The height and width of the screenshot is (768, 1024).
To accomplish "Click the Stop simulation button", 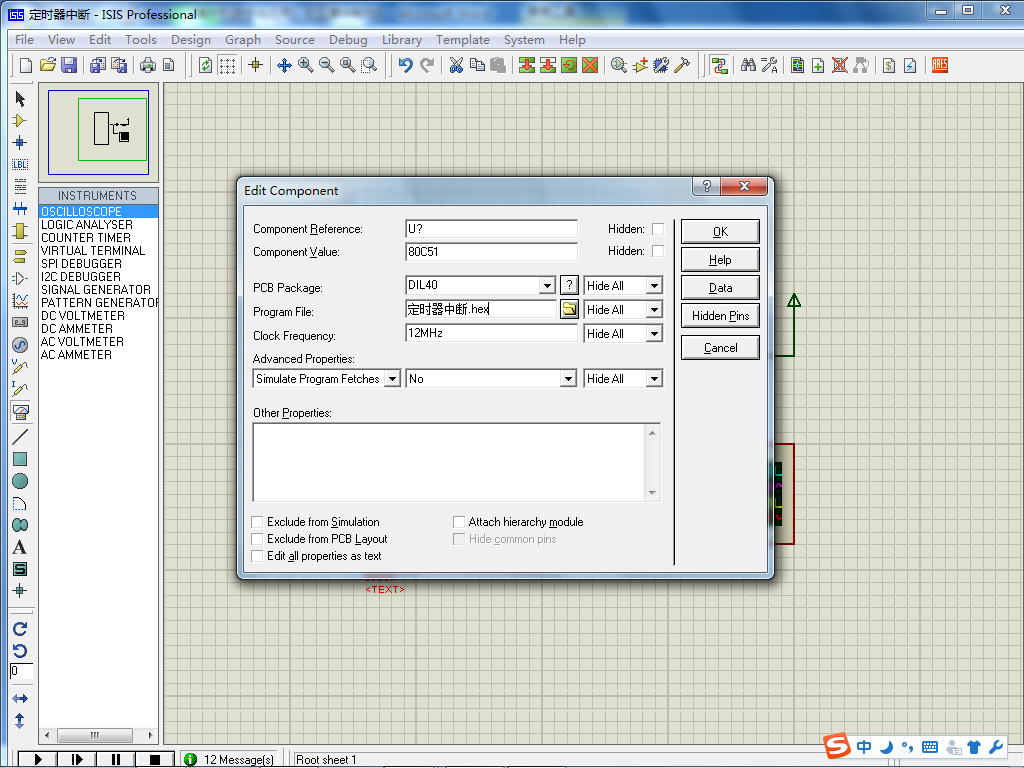I will pos(154,759).
